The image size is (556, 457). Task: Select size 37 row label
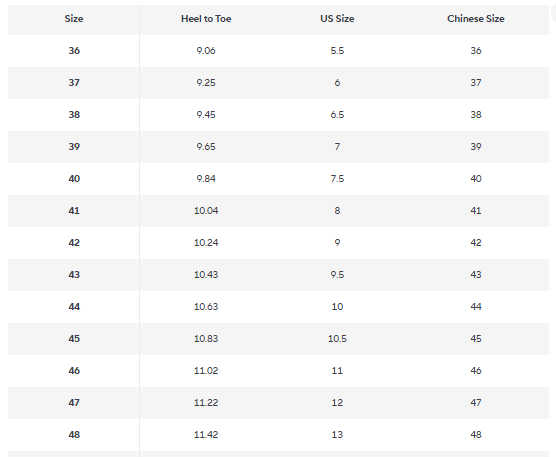(x=74, y=83)
